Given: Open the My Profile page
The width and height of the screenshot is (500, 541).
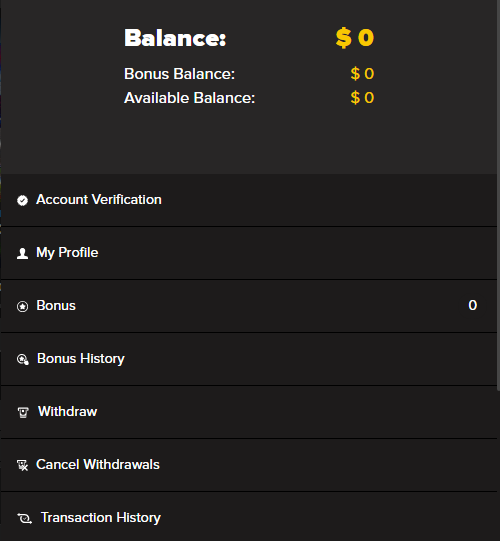Looking at the screenshot, I should pos(249,253).
